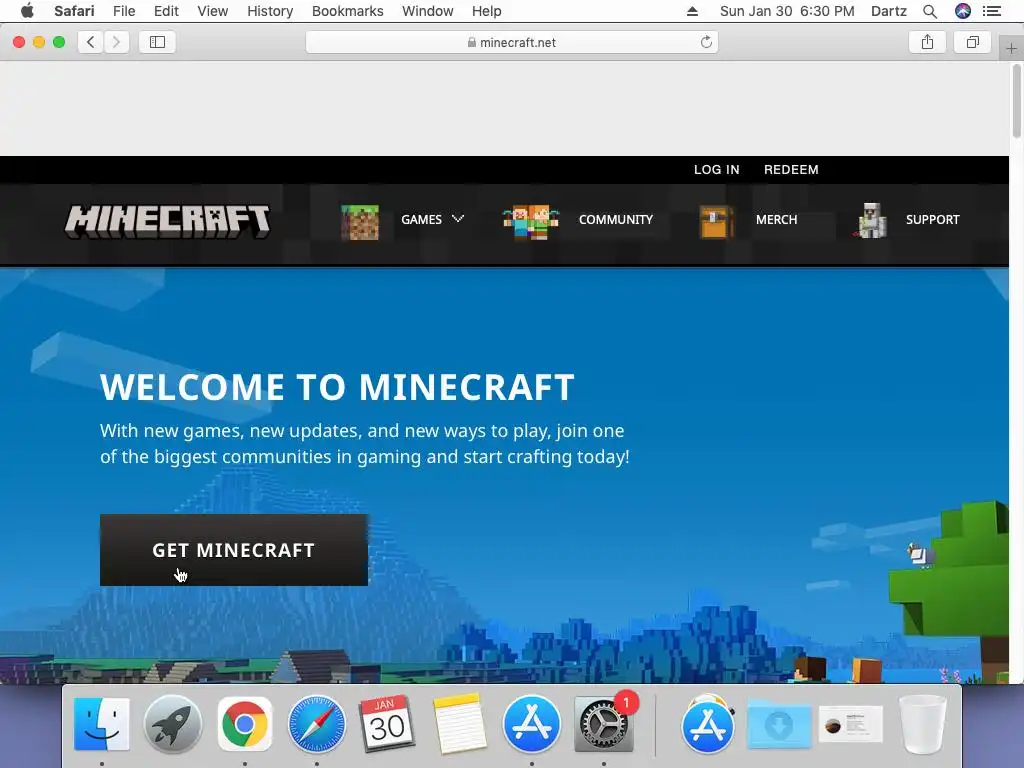1024x768 pixels.
Task: Open Finder from the Dock
Action: (101, 724)
